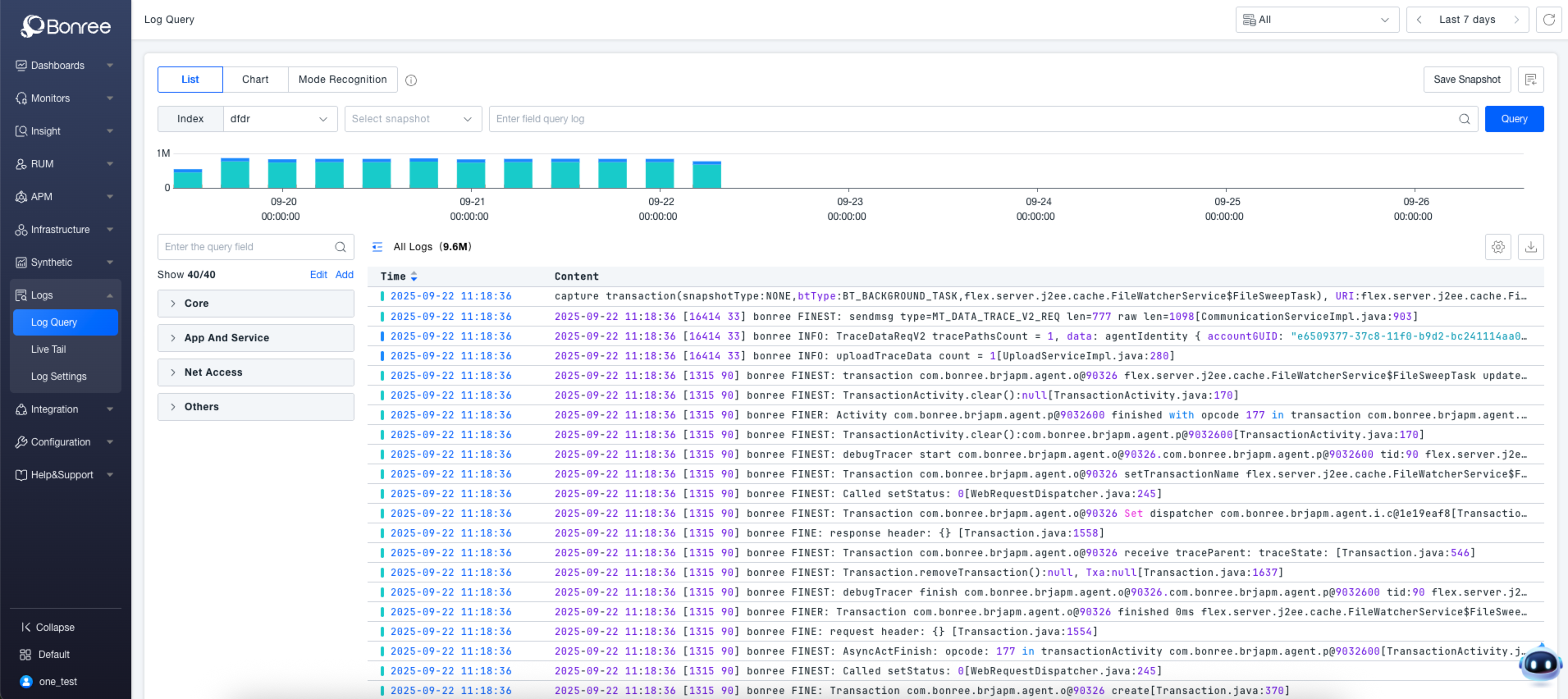Viewport: 1568px width, 699px height.
Task: Open Live Tail in sidebar
Action: [48, 349]
